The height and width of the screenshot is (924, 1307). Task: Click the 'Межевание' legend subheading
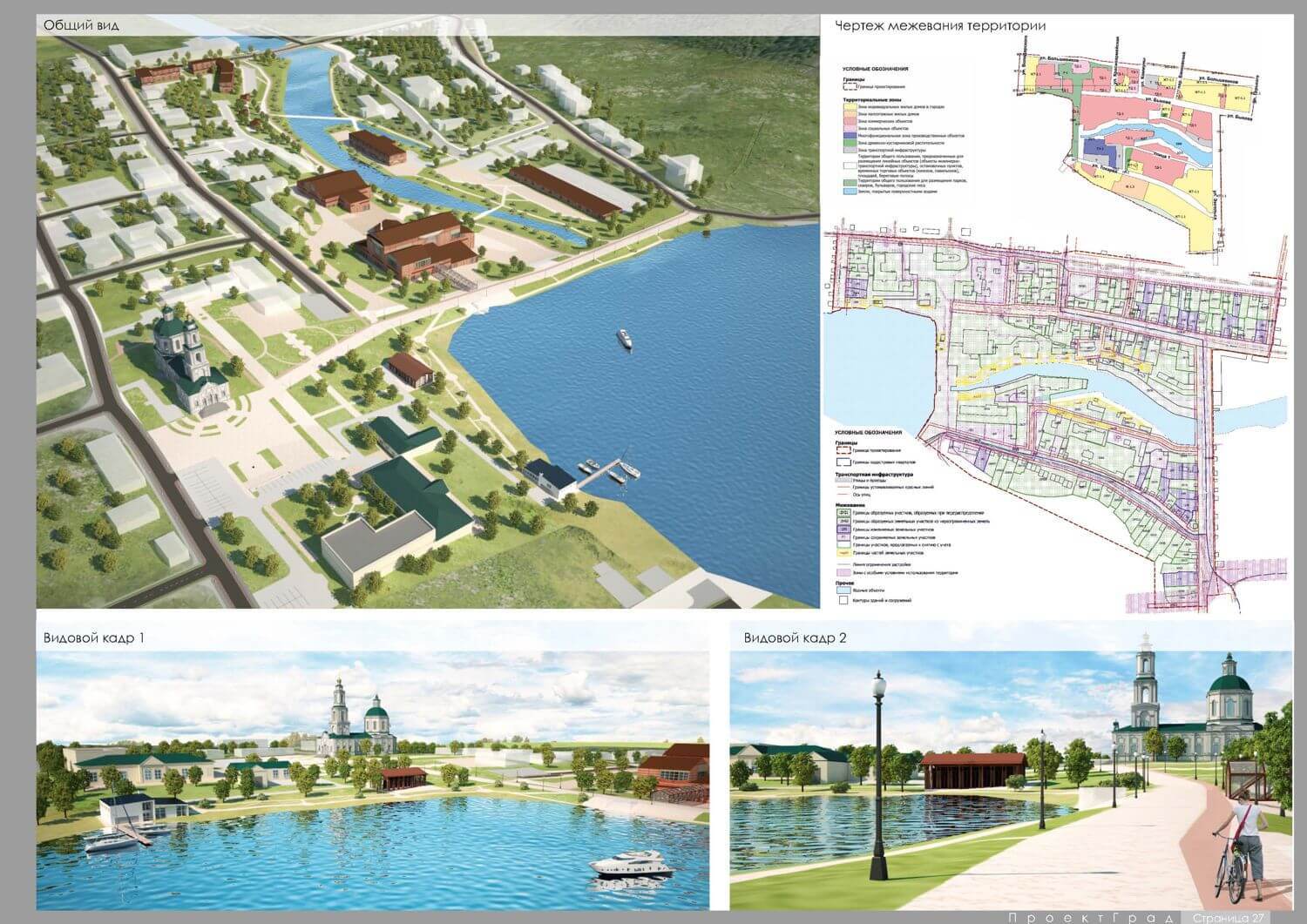(850, 505)
